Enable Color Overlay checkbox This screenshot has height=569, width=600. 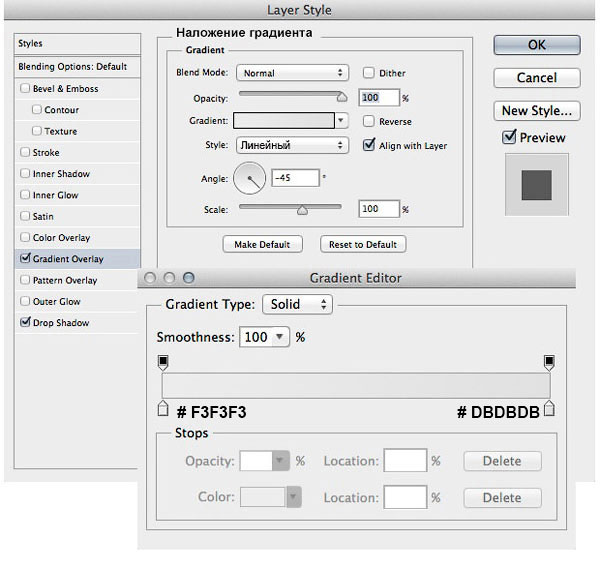[25, 237]
